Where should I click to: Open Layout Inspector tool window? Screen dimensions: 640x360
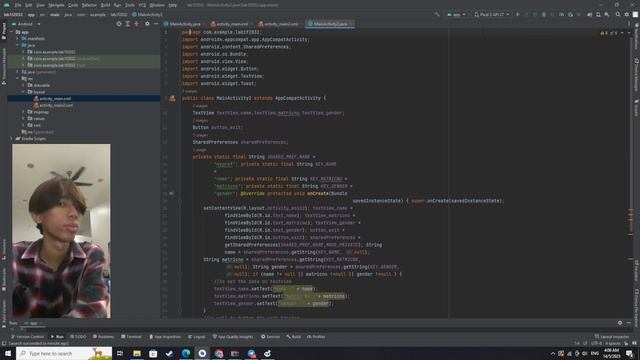pos(612,337)
